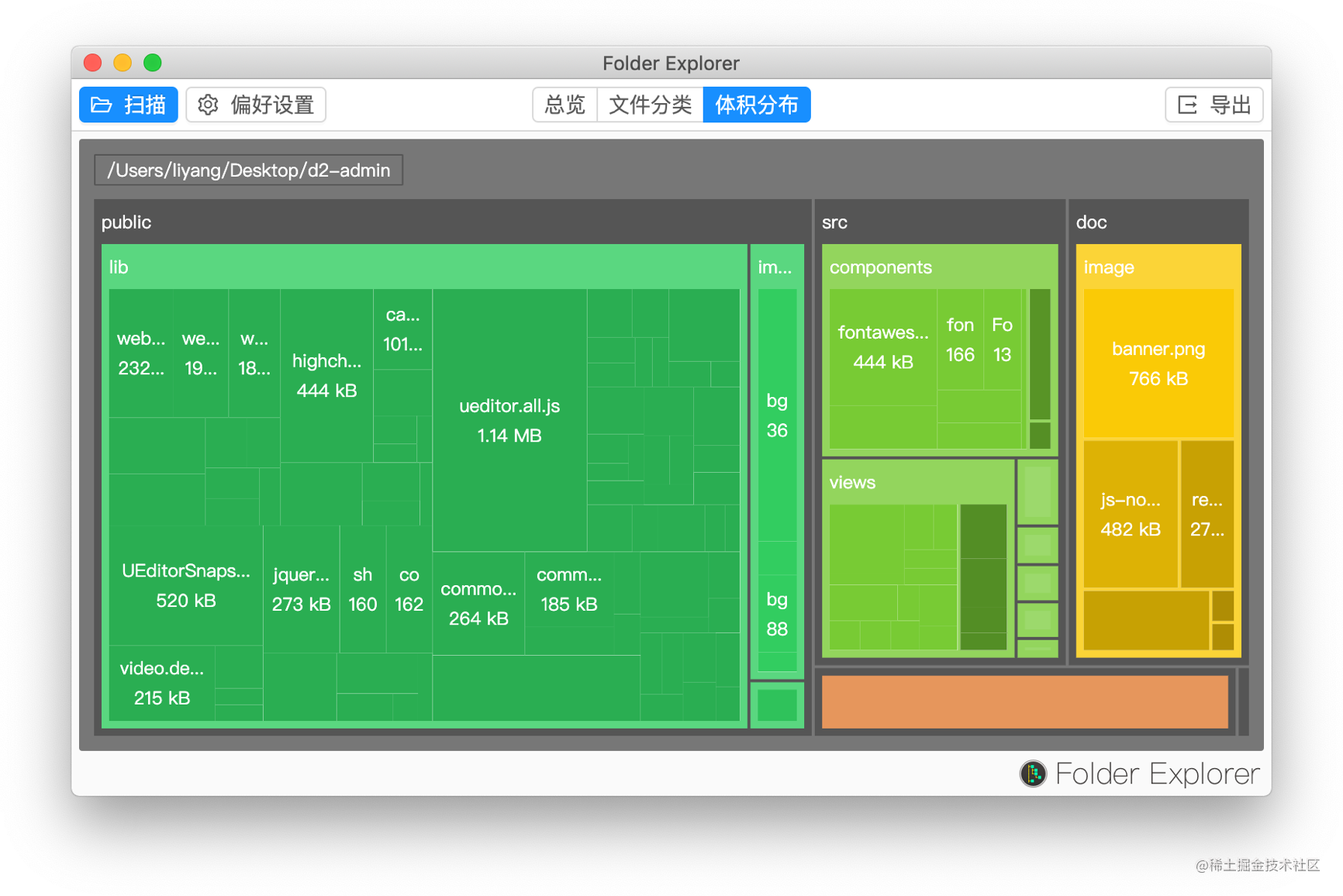Select the re... 27... block
The width and height of the screenshot is (1343, 896).
1207,515
